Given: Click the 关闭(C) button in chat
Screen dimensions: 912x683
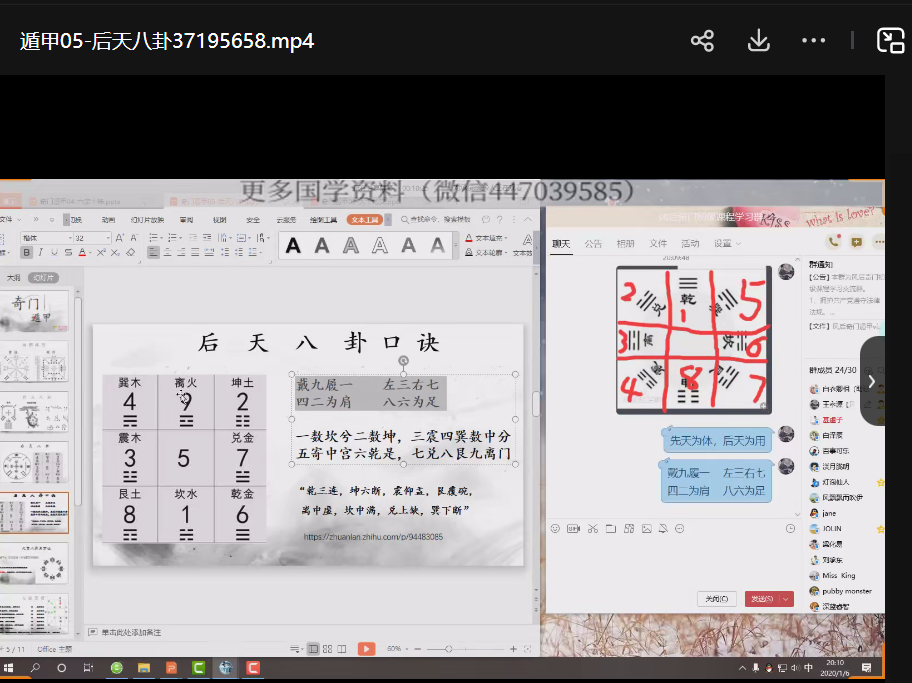Looking at the screenshot, I should 716,599.
